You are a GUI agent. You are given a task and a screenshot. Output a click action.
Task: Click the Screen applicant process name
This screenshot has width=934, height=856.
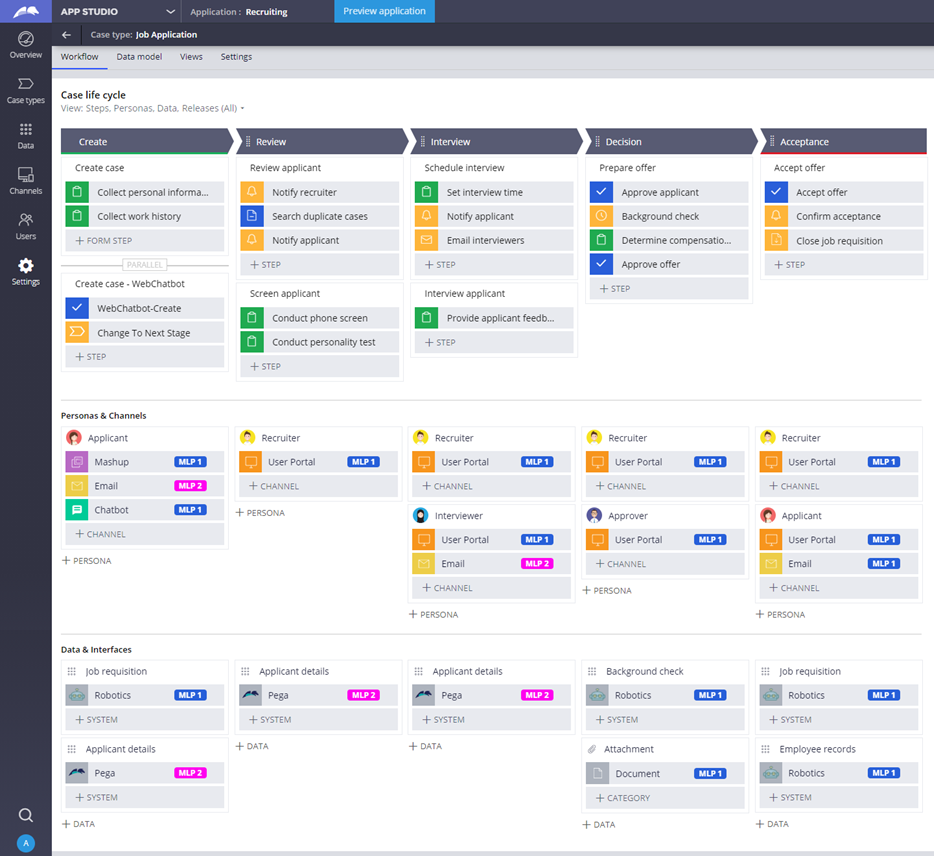285,293
